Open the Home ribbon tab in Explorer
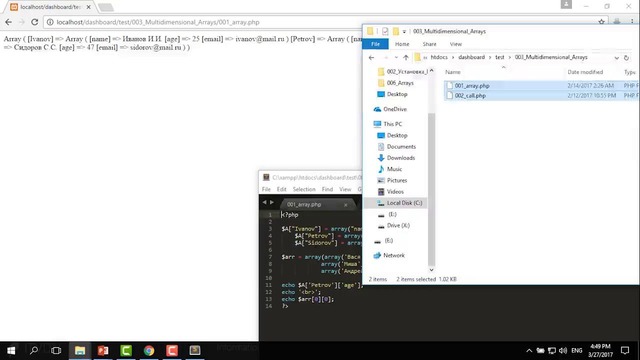The width and height of the screenshot is (640, 360). pyautogui.click(x=402, y=44)
